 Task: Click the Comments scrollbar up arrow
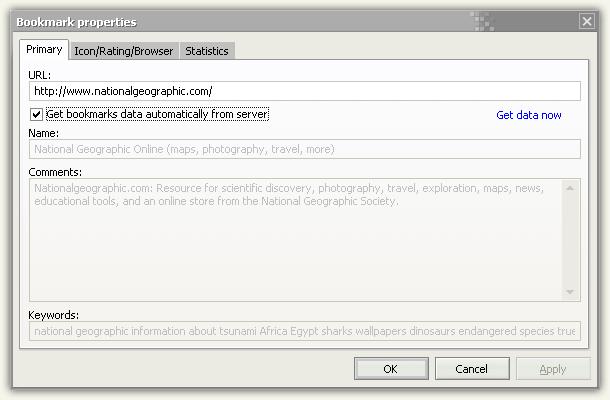coord(570,188)
